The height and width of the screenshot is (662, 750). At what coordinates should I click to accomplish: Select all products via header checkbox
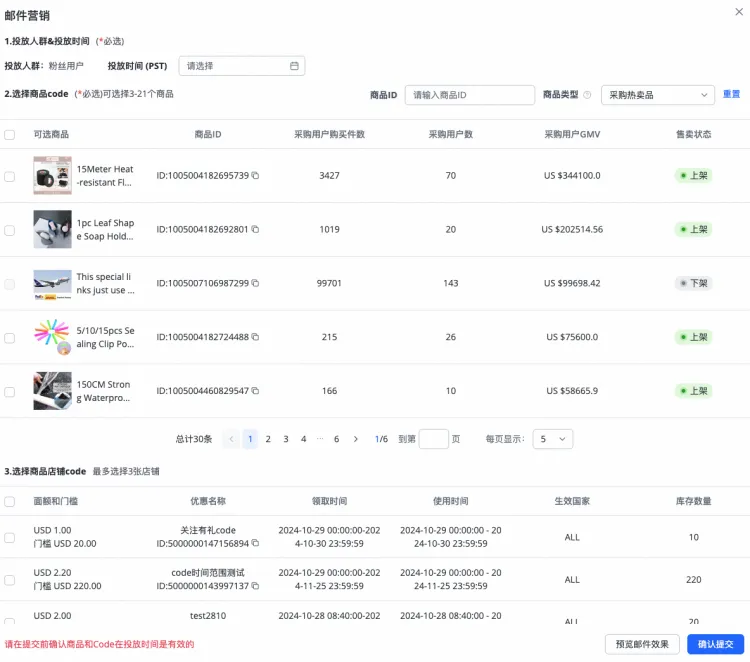[x=10, y=134]
